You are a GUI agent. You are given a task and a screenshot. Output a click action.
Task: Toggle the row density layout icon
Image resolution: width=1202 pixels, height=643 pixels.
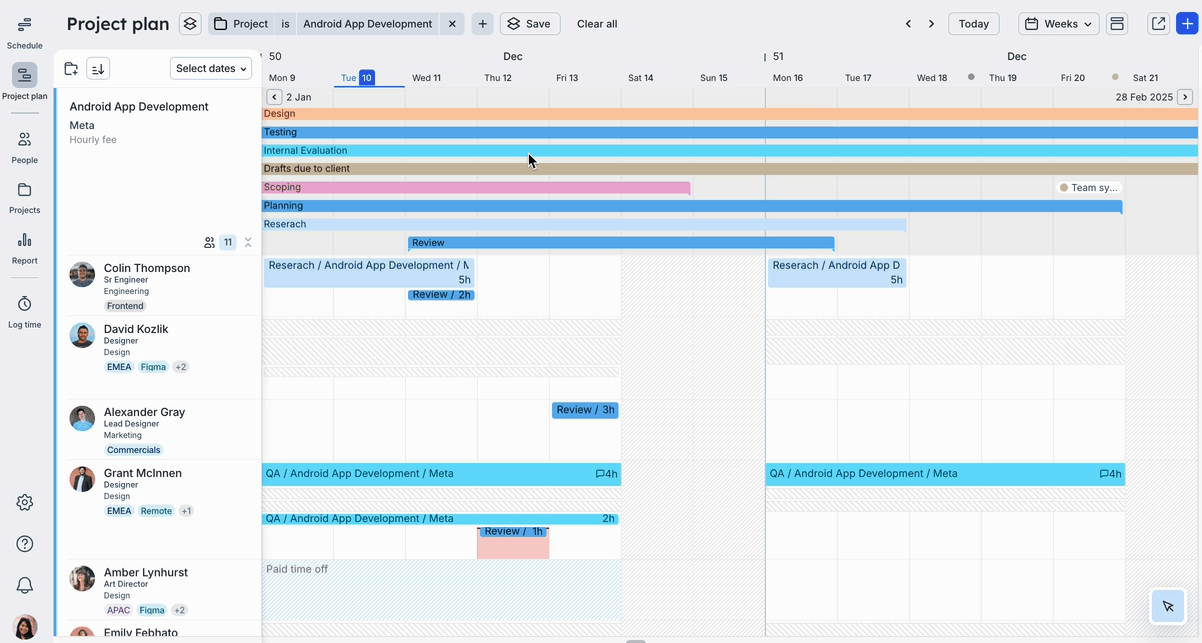tap(1117, 24)
